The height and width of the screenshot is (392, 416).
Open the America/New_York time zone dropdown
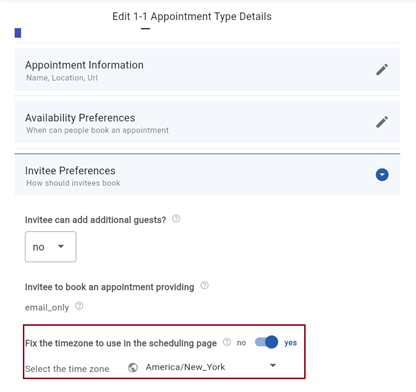click(x=202, y=367)
